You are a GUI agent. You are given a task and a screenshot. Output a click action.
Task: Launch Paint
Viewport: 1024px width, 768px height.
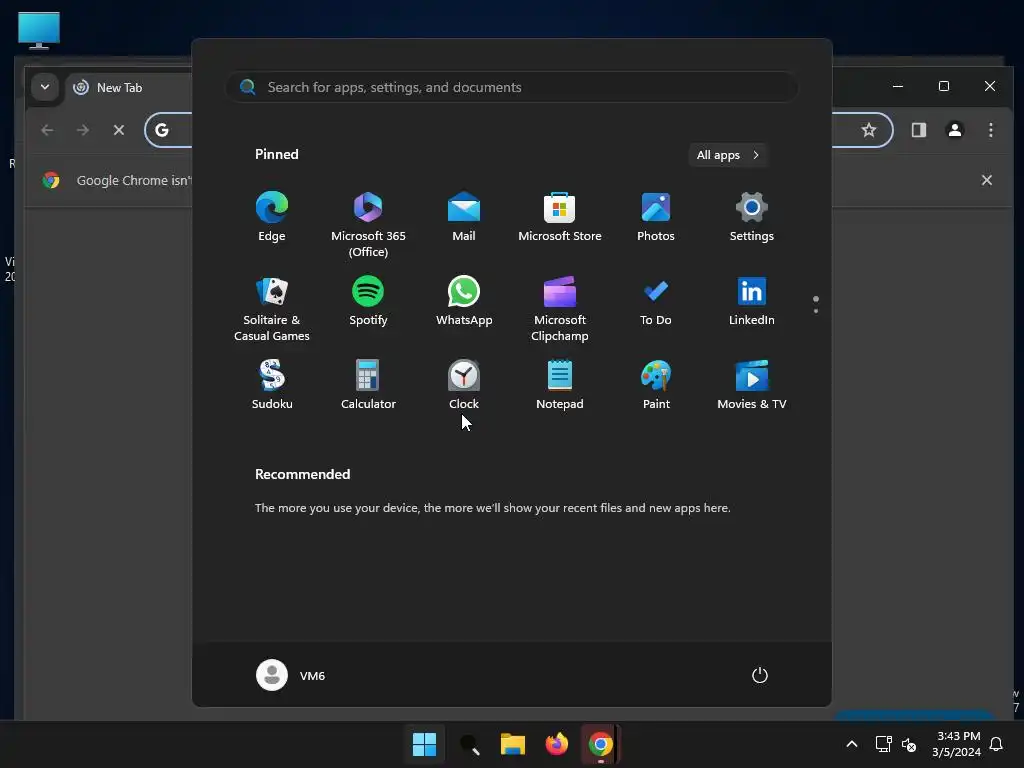656,385
